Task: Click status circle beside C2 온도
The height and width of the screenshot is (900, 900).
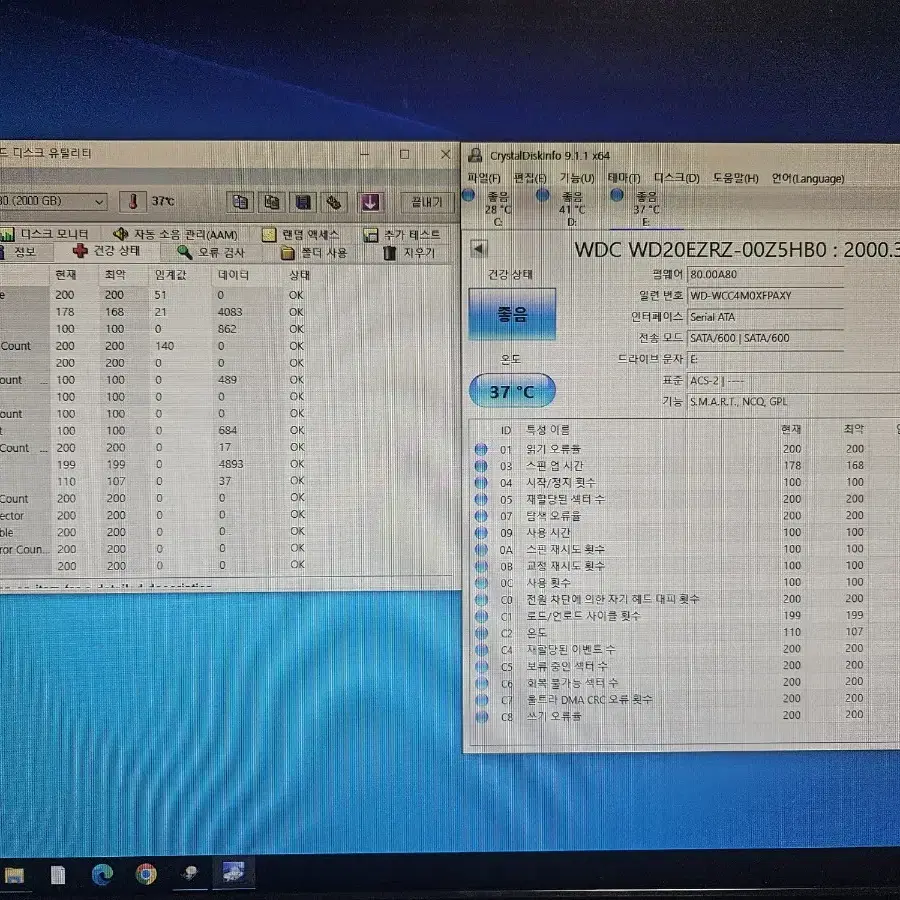Action: (x=481, y=633)
